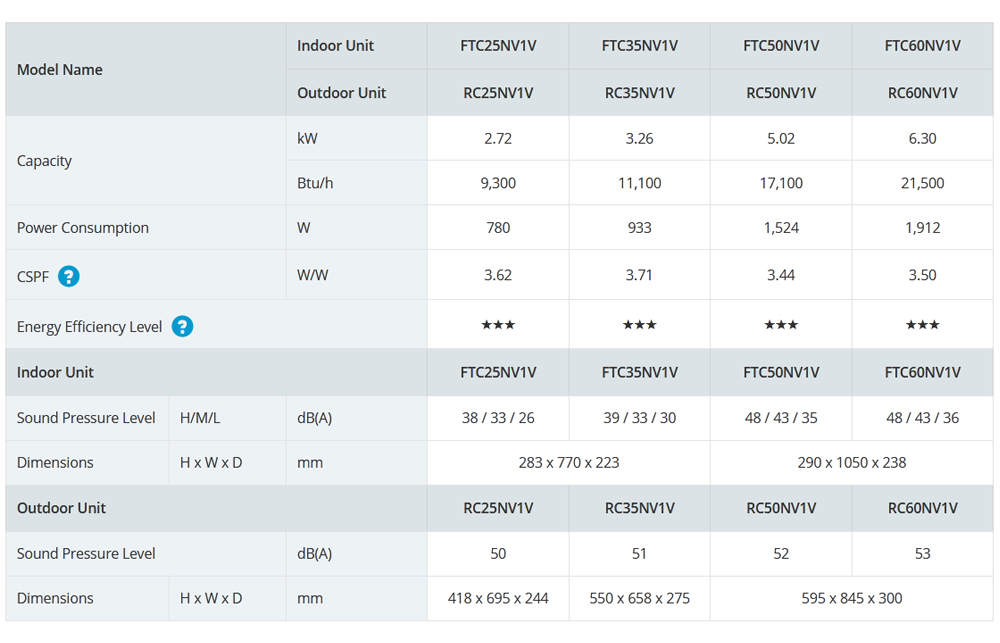Viewport: 1000px width, 643px height.
Task: Select the outdoor sound pressure value 53
Action: pos(923,554)
